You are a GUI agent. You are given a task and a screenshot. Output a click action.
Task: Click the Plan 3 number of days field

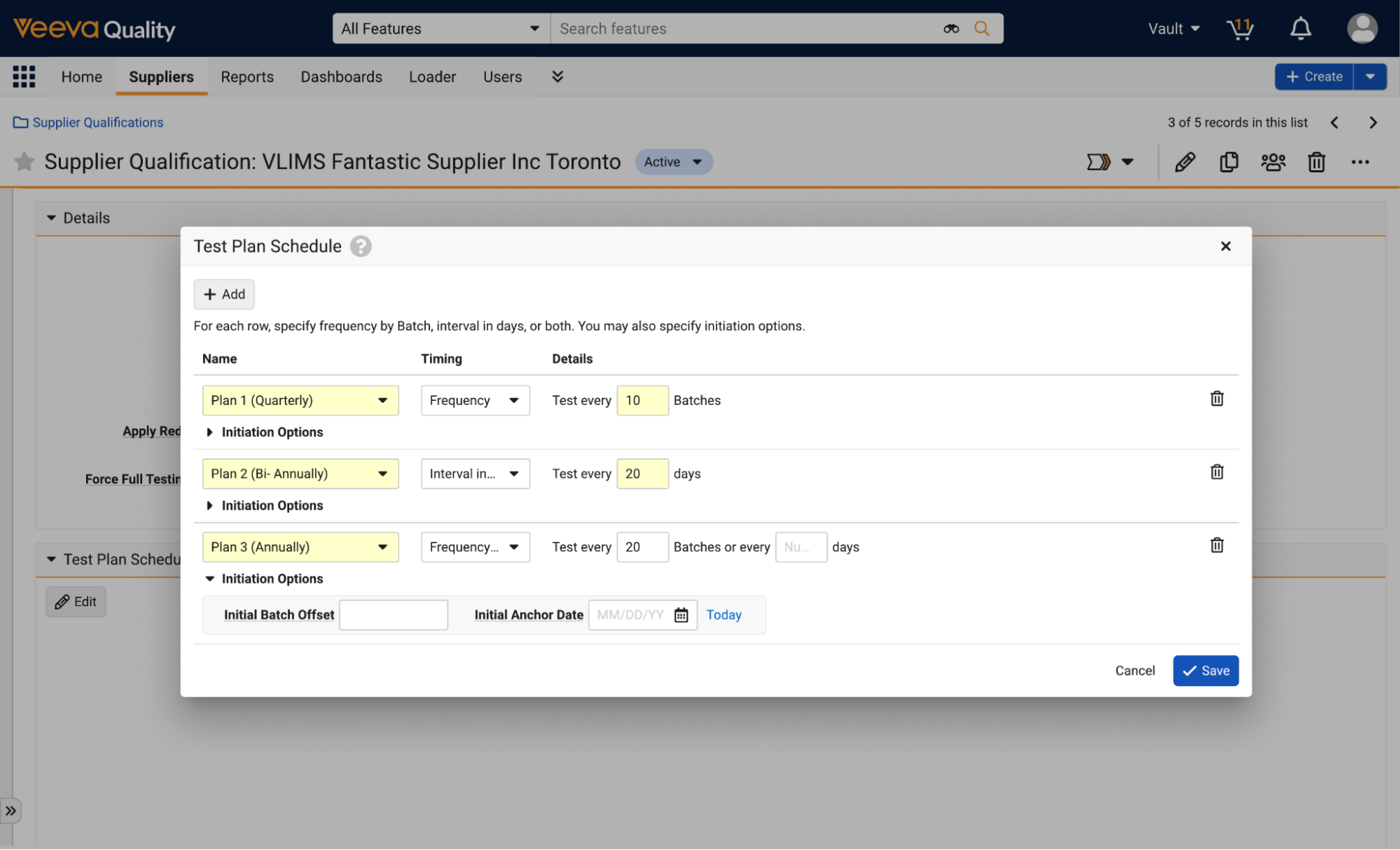pos(801,547)
